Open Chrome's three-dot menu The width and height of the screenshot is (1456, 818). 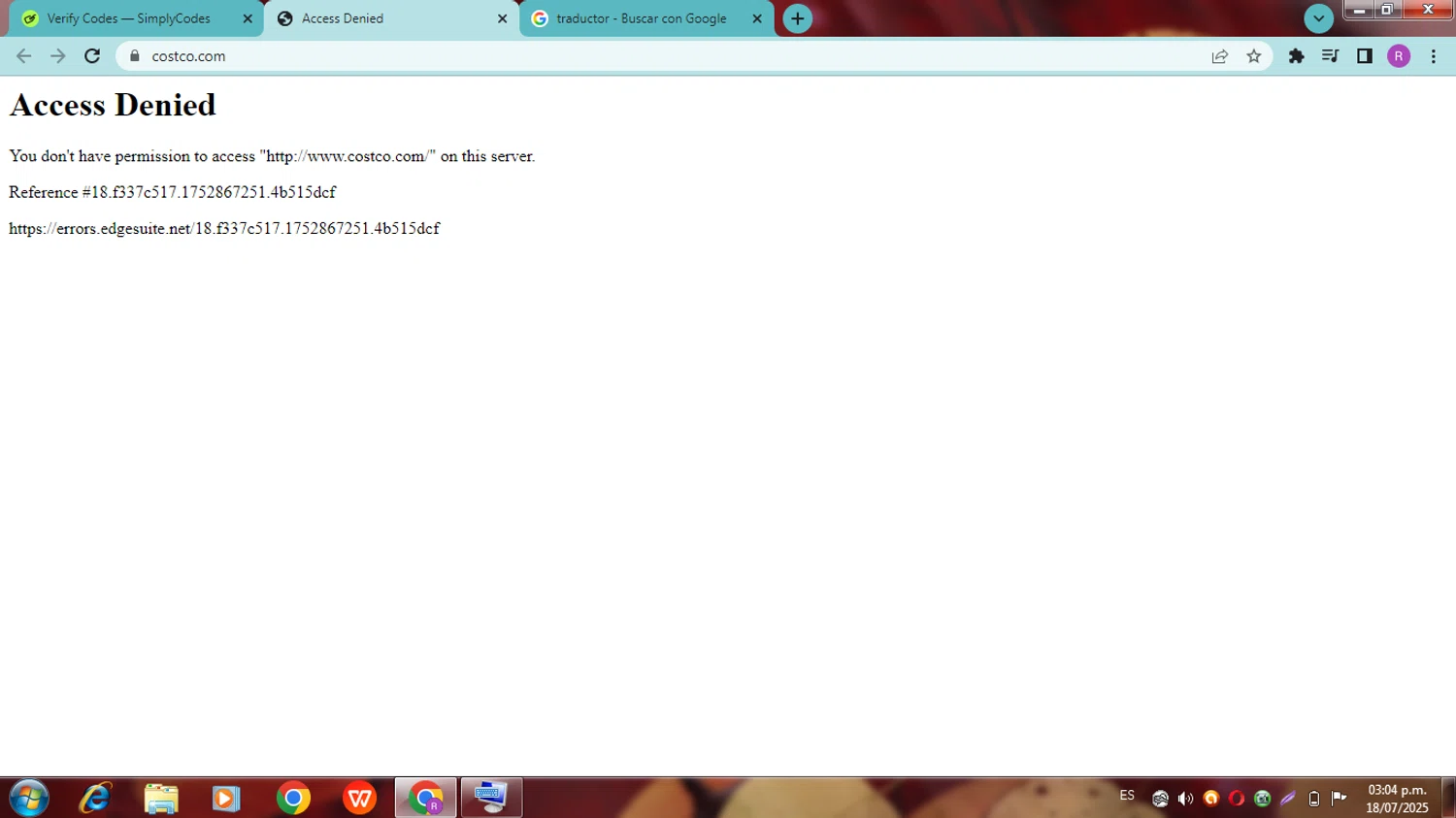coord(1434,56)
